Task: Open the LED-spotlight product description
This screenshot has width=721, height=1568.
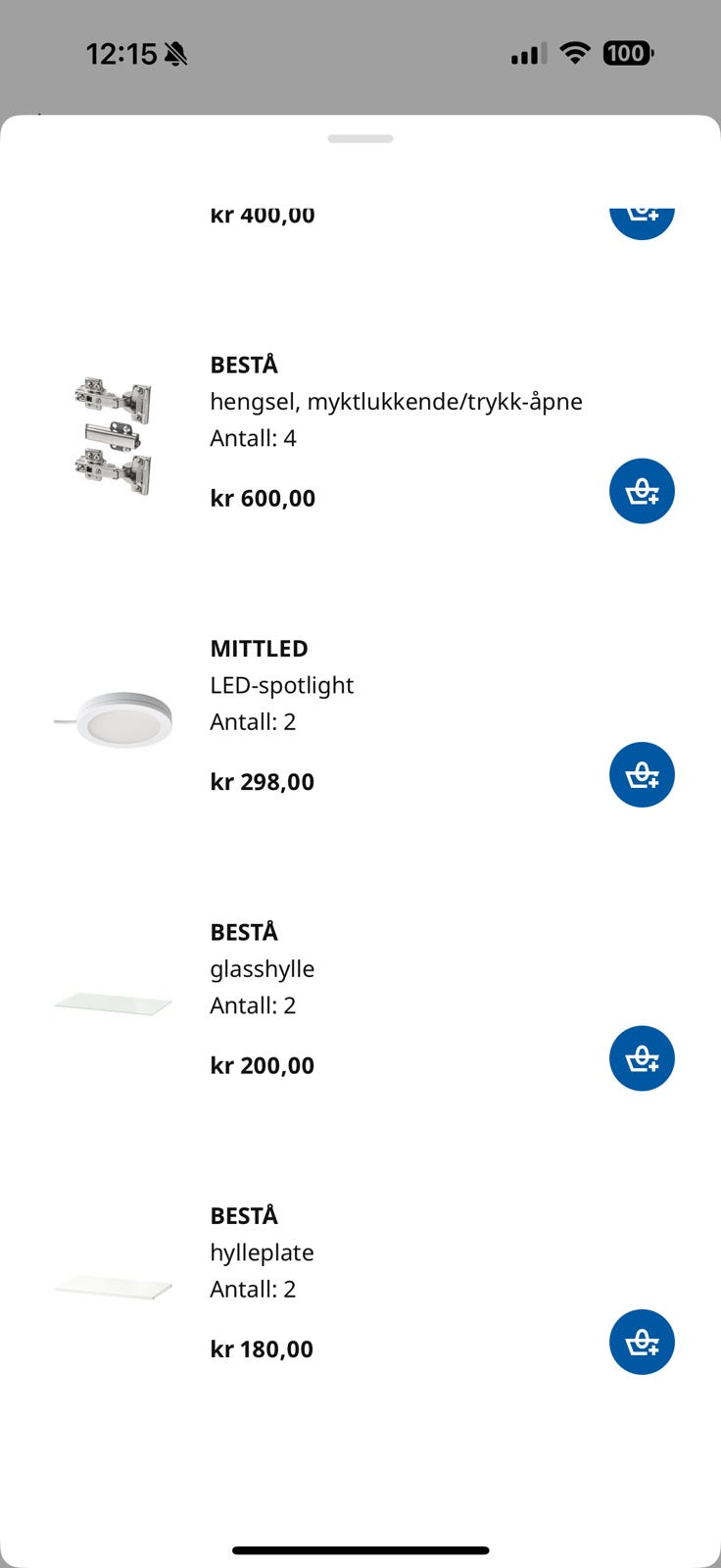Action: click(281, 685)
